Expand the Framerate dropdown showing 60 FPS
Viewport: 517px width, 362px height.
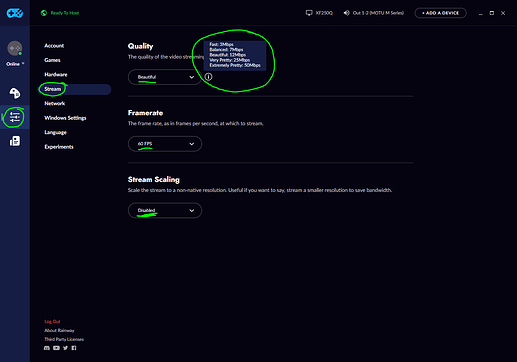165,144
